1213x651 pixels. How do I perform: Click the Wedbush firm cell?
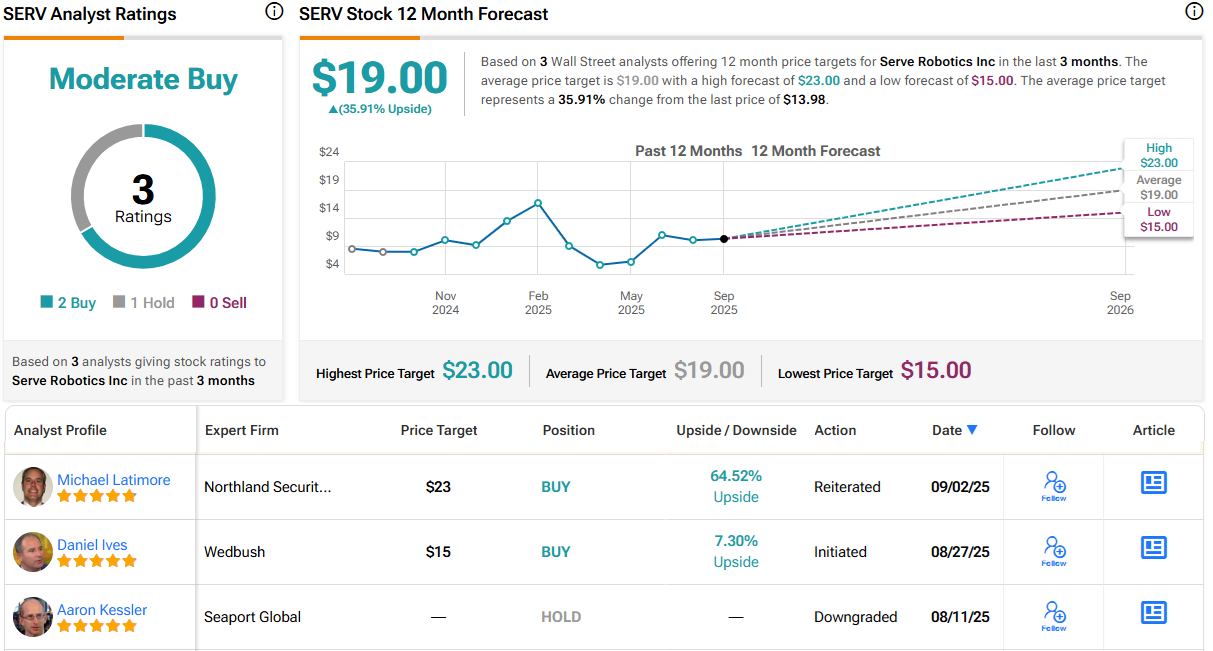tap(235, 552)
